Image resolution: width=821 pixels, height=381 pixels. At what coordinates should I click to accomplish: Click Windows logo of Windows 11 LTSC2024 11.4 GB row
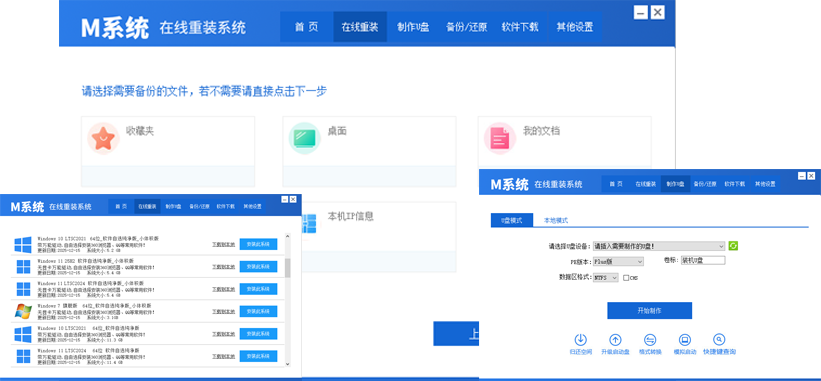pyautogui.click(x=23, y=356)
